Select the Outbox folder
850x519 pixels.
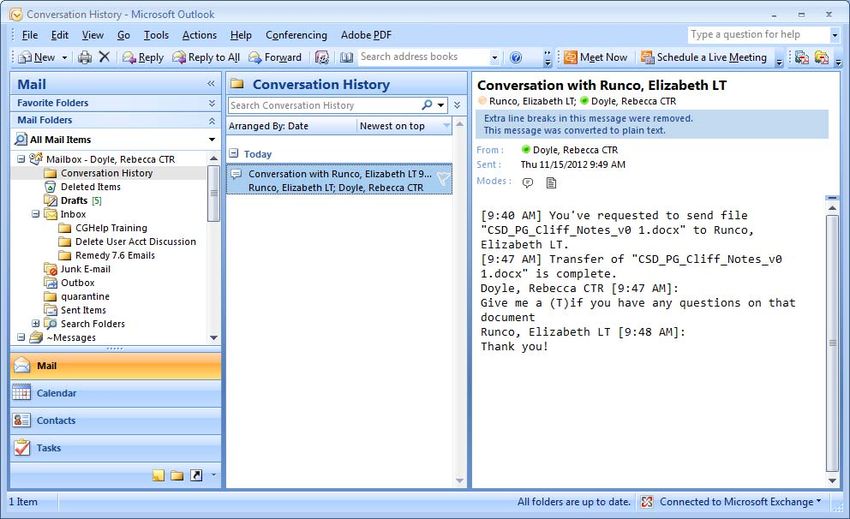78,283
